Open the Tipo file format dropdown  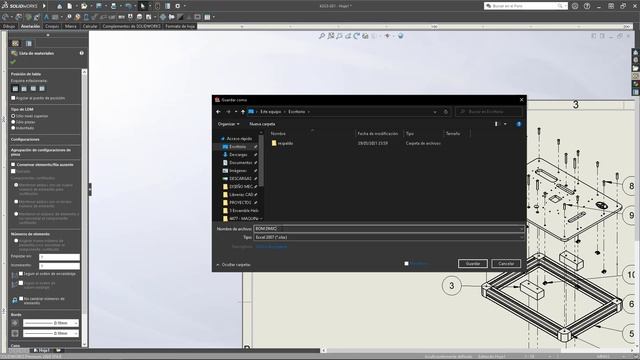[x=389, y=237]
